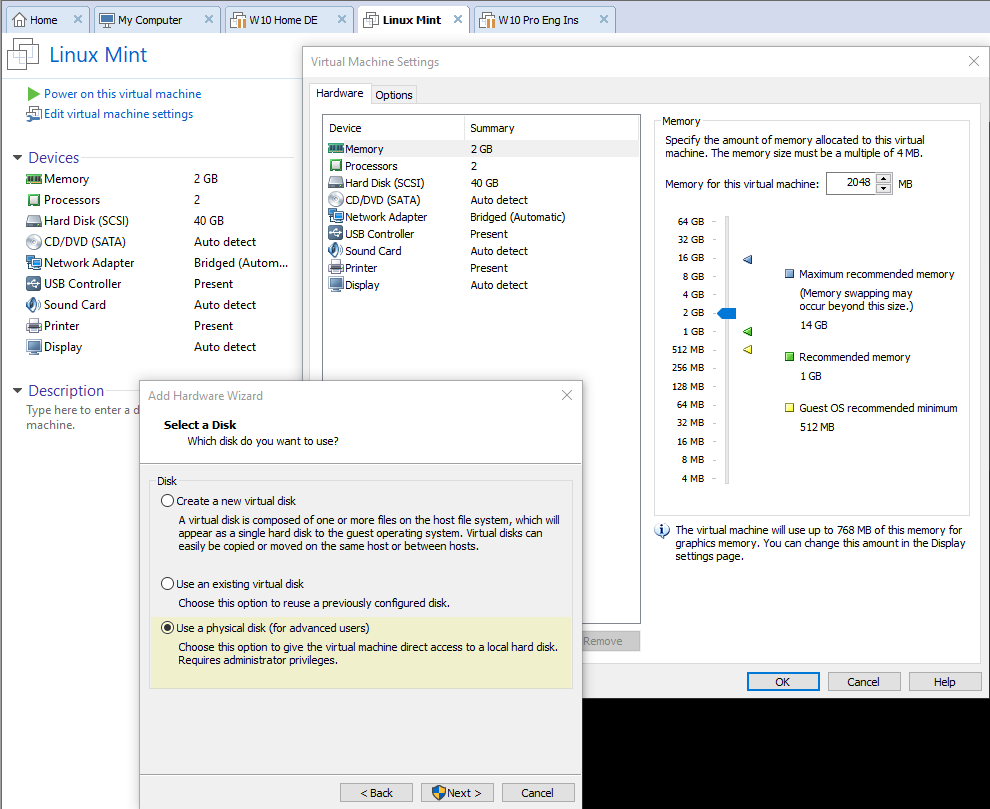Click the blue memory slider thumb

727,313
